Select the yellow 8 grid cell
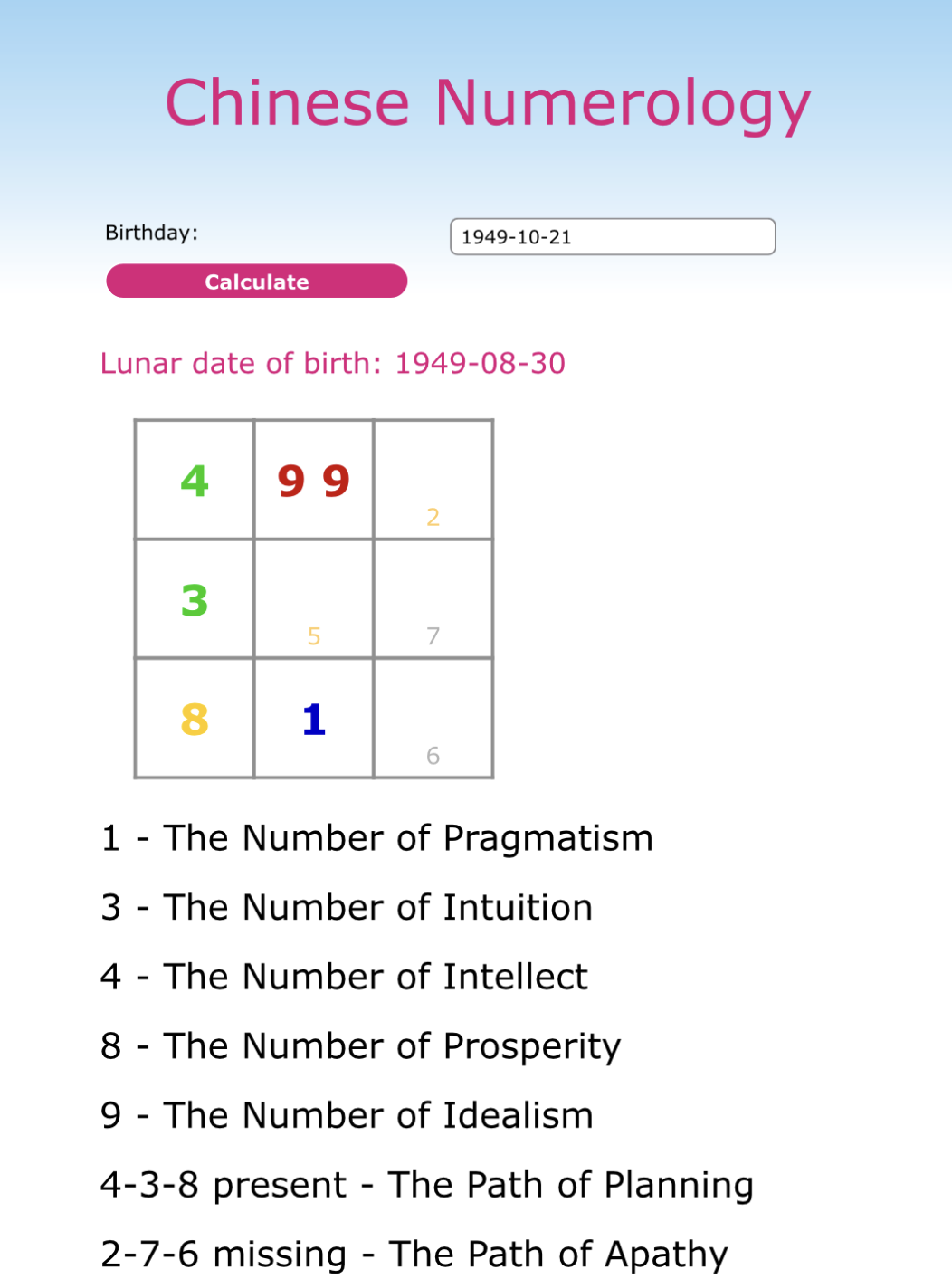Screen dimensions: 952x1279 pos(195,719)
